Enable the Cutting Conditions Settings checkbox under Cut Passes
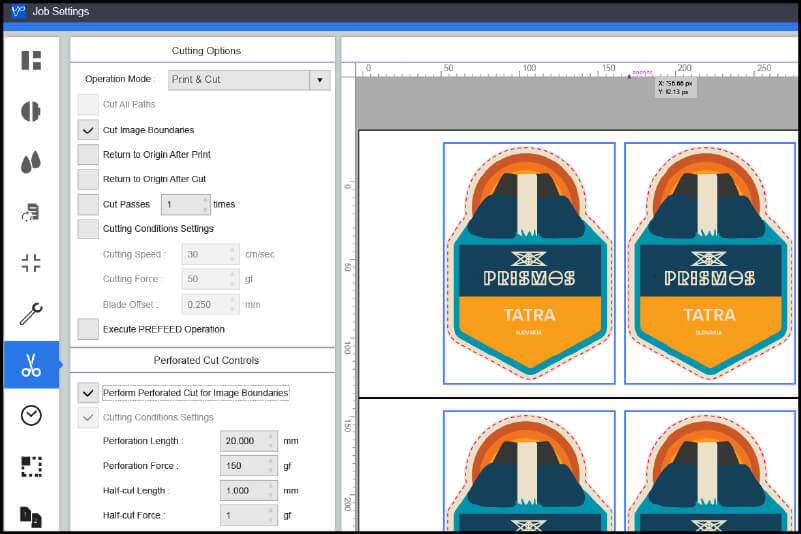Viewport: 801px width, 534px height. [x=88, y=229]
